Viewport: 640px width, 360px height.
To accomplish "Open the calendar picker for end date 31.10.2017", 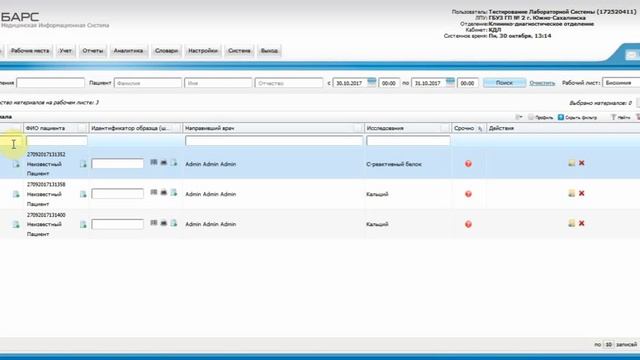I will (x=450, y=82).
